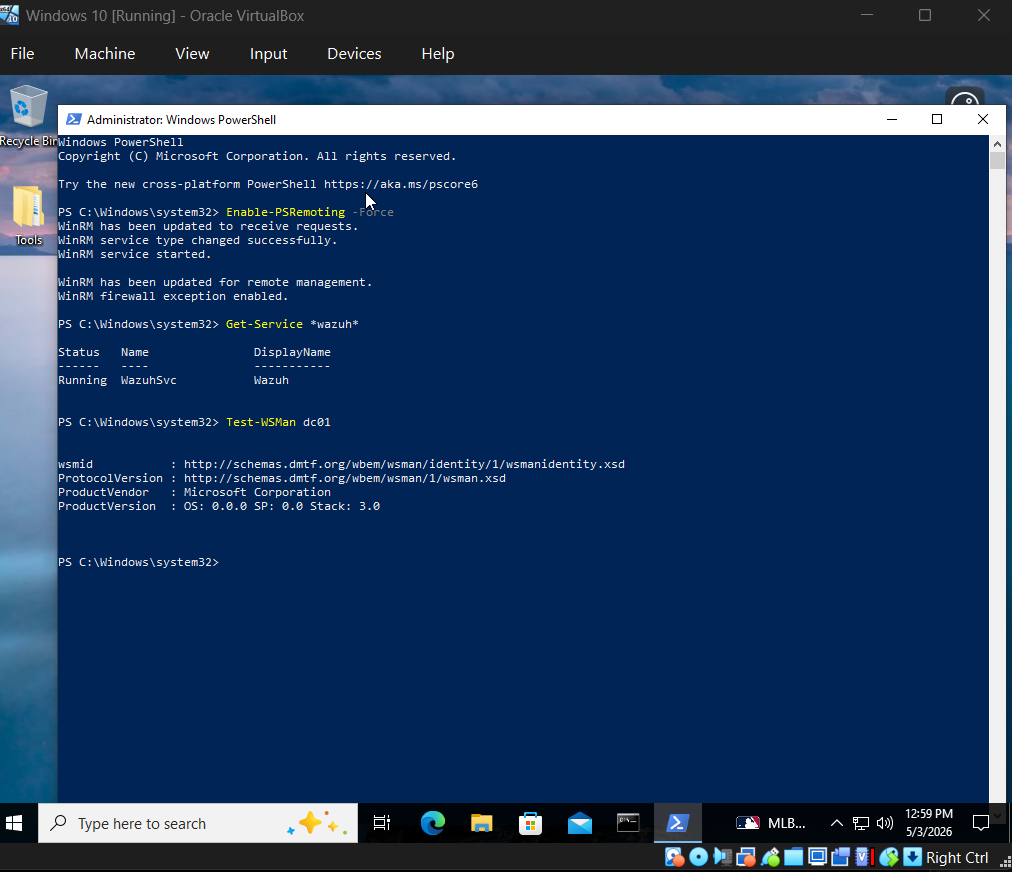
Task: Click the keyboard capture arrow icon
Action: [912, 857]
